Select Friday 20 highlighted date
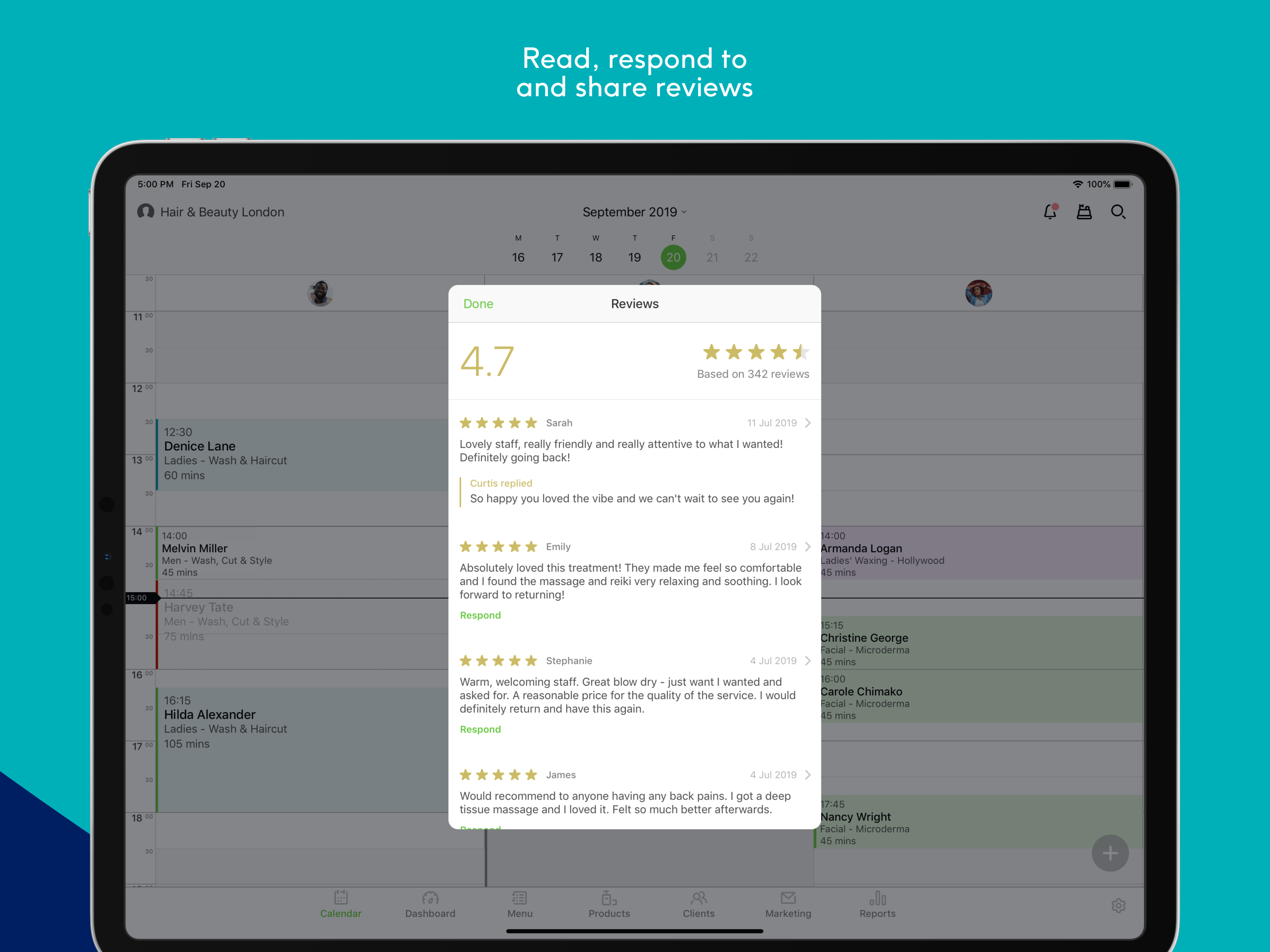 674,257
